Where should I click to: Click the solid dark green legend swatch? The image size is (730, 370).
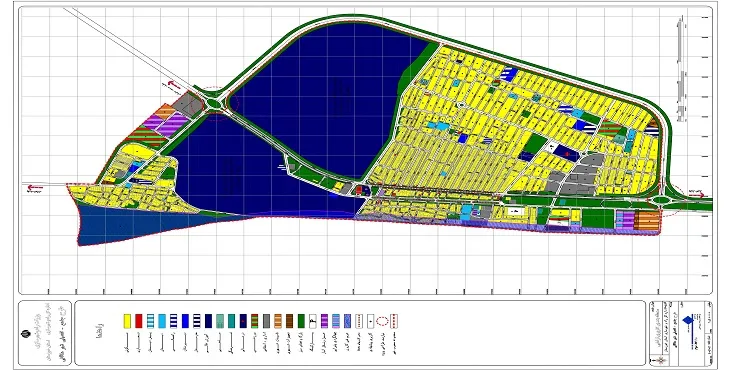(301, 321)
